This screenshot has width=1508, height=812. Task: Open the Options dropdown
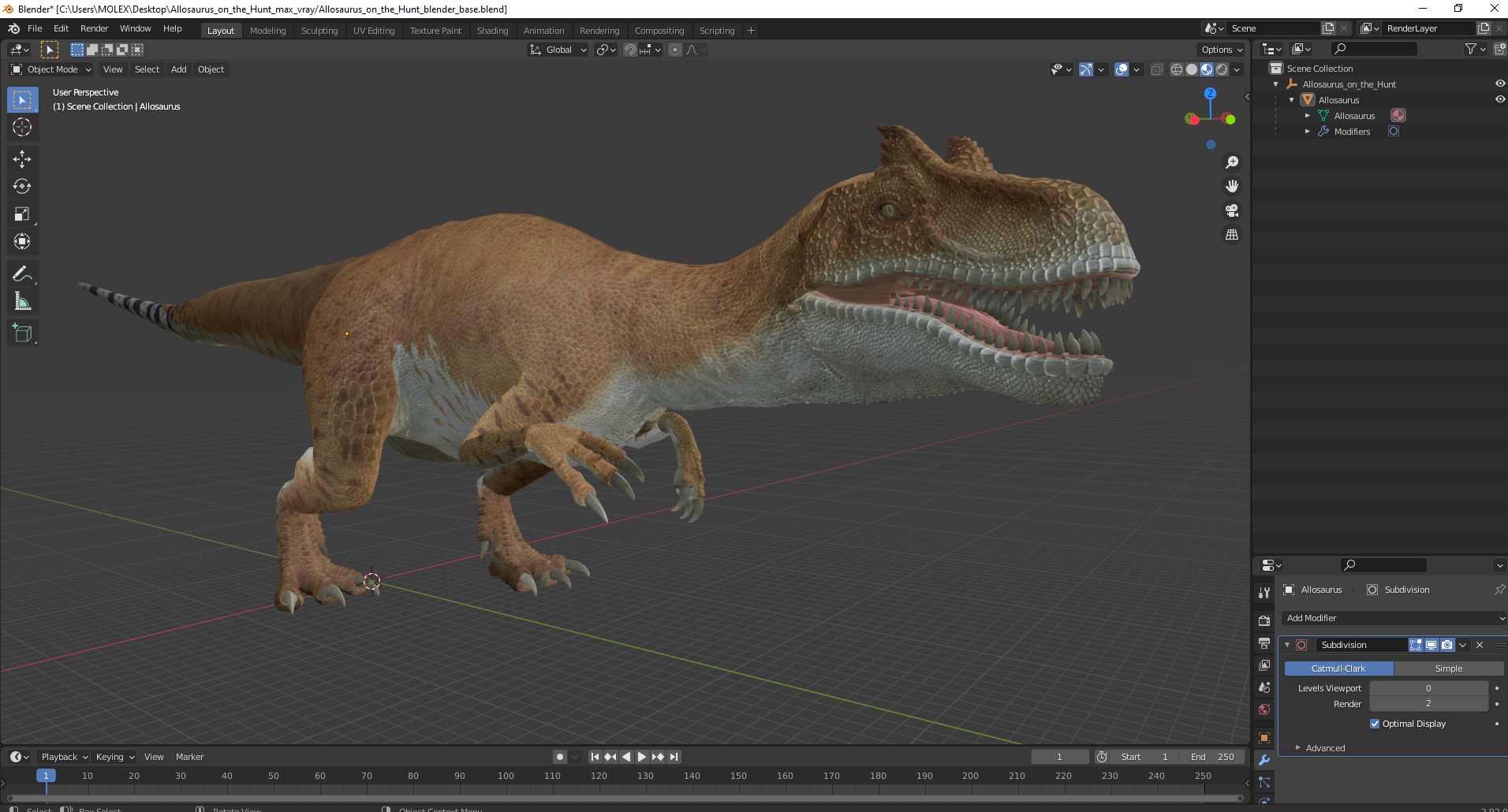(1221, 50)
